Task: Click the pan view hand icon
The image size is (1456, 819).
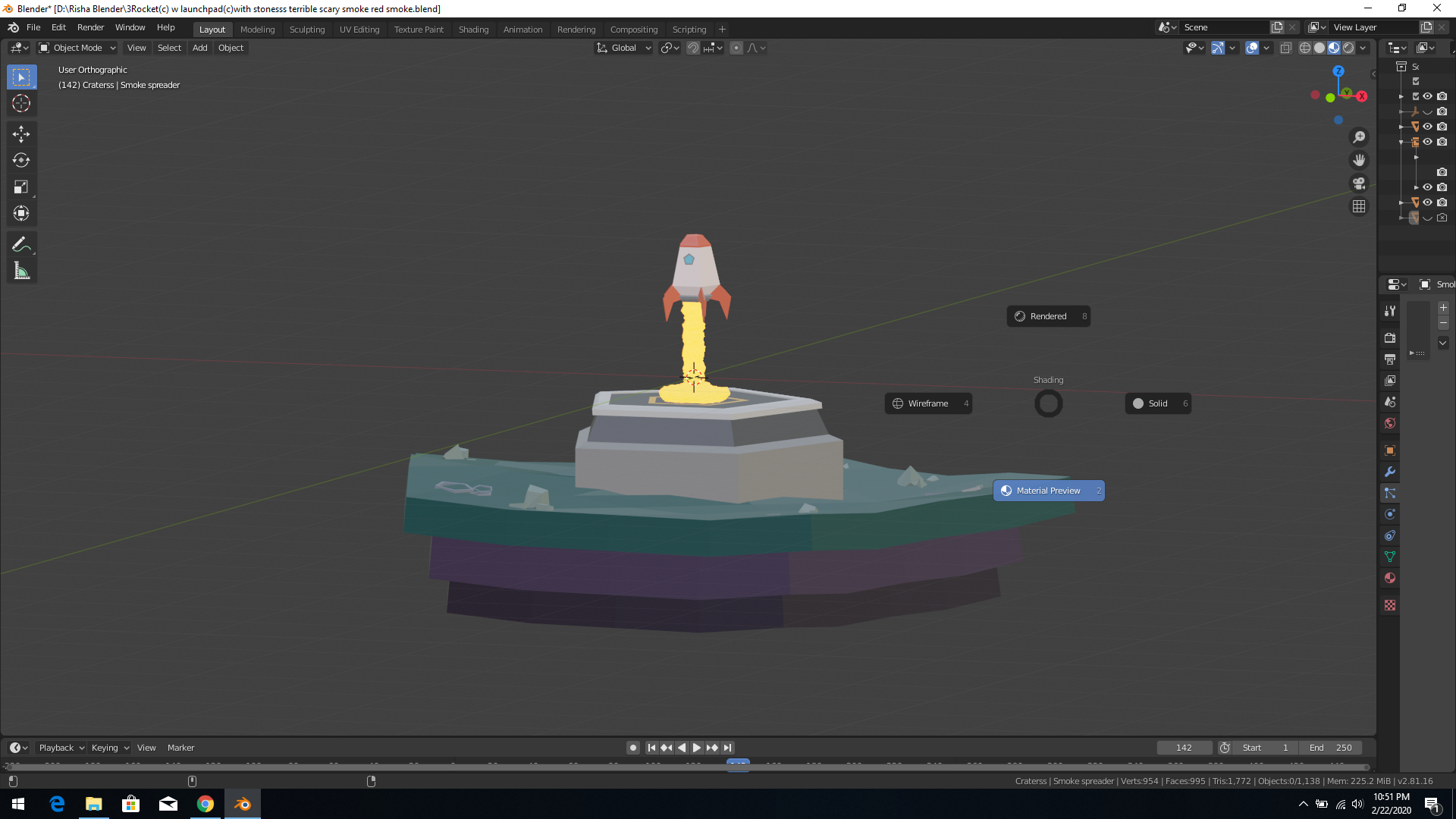Action: click(x=1359, y=160)
